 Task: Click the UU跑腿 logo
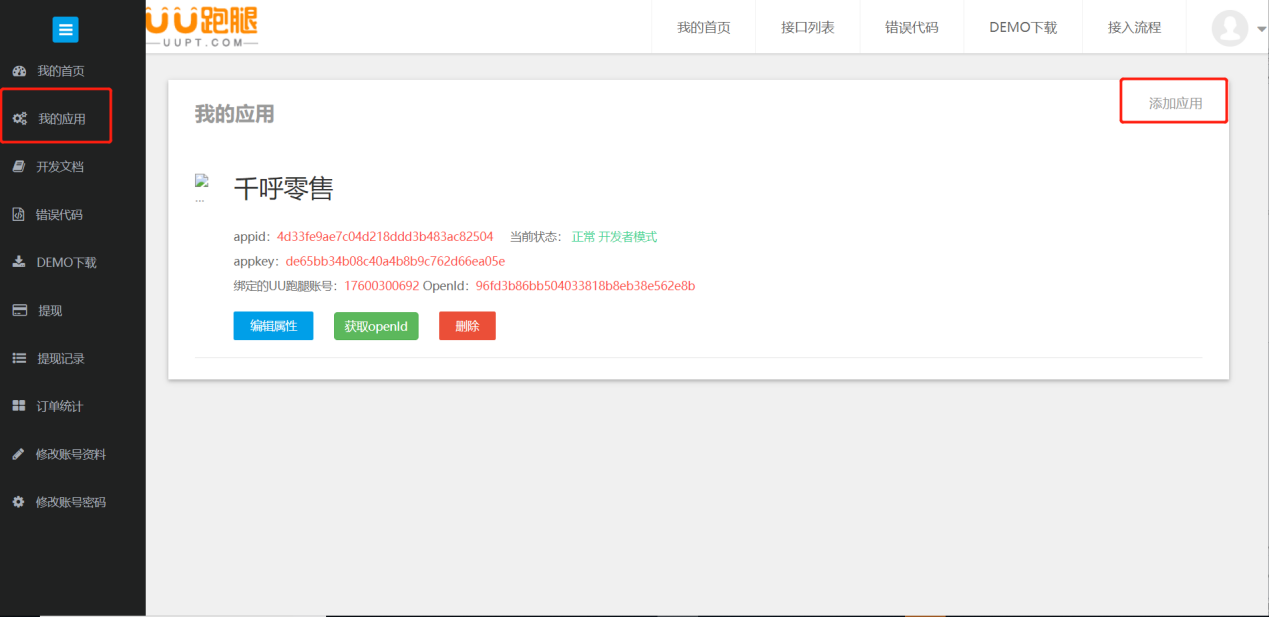[202, 27]
